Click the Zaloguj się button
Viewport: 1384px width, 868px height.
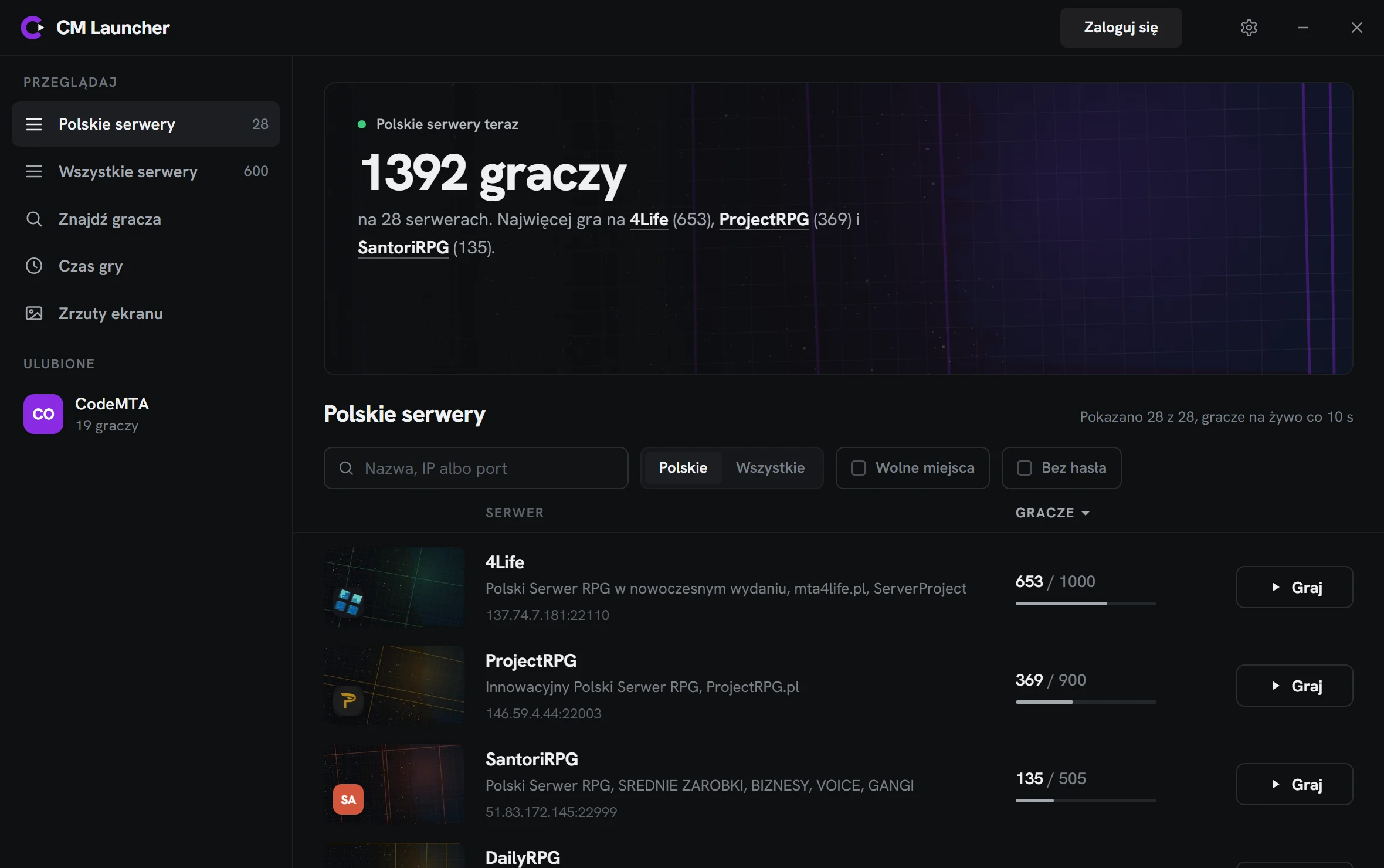1121,28
